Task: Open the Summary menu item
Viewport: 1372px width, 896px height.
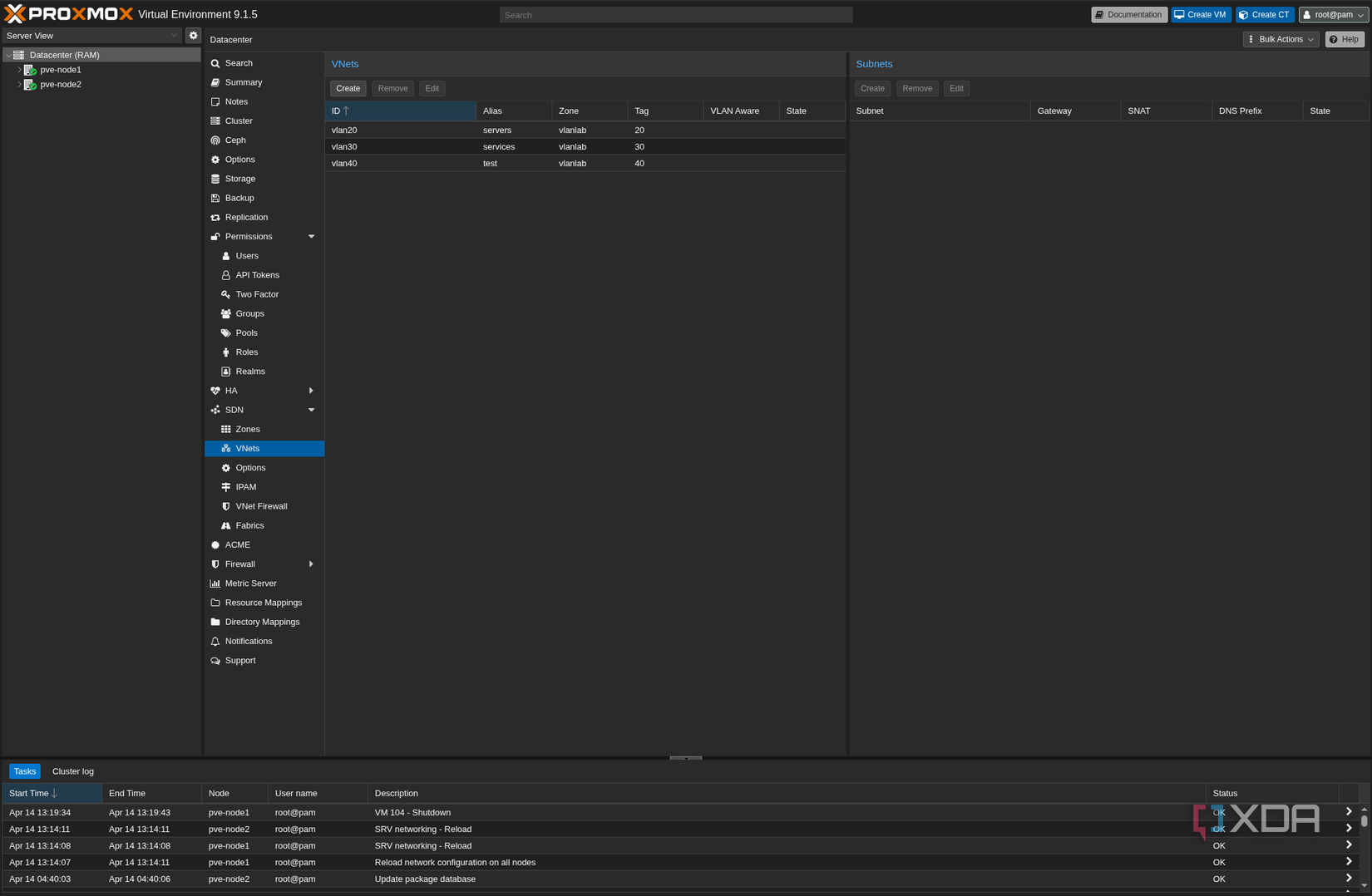Action: (x=264, y=82)
